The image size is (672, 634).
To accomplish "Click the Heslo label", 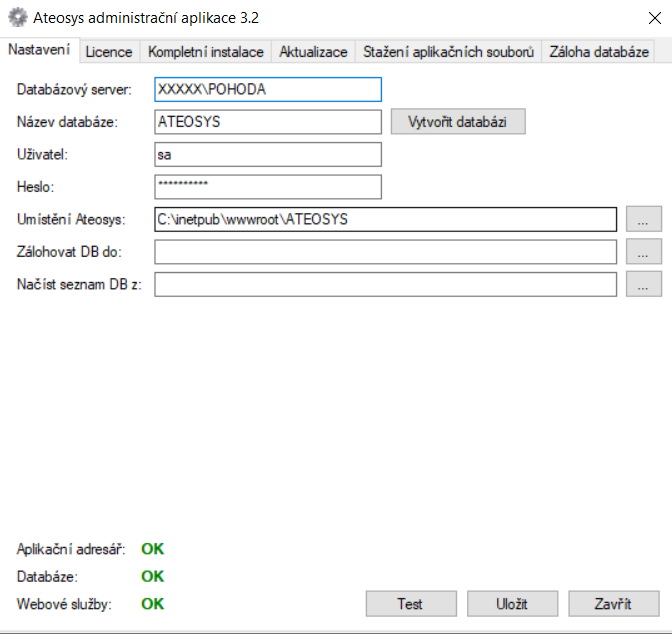I will pos(35,187).
